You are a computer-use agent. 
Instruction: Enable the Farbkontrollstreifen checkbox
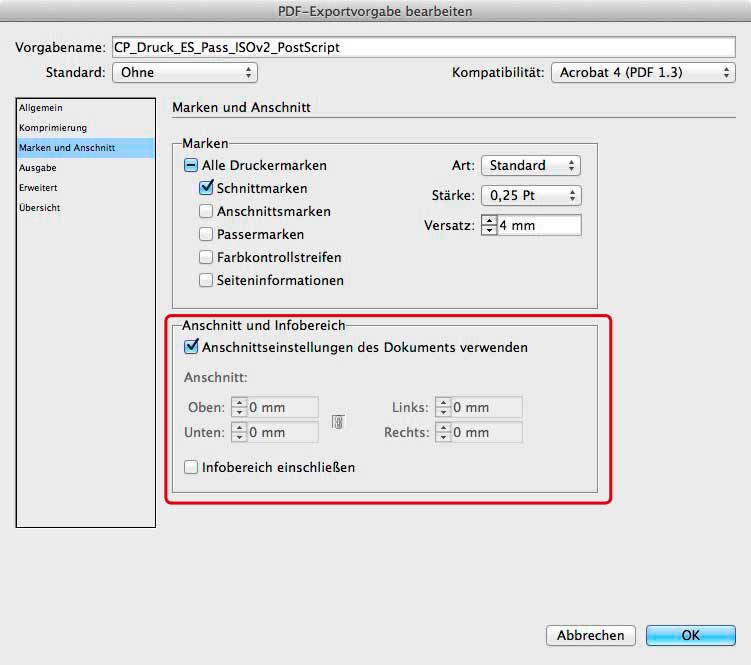[206, 257]
